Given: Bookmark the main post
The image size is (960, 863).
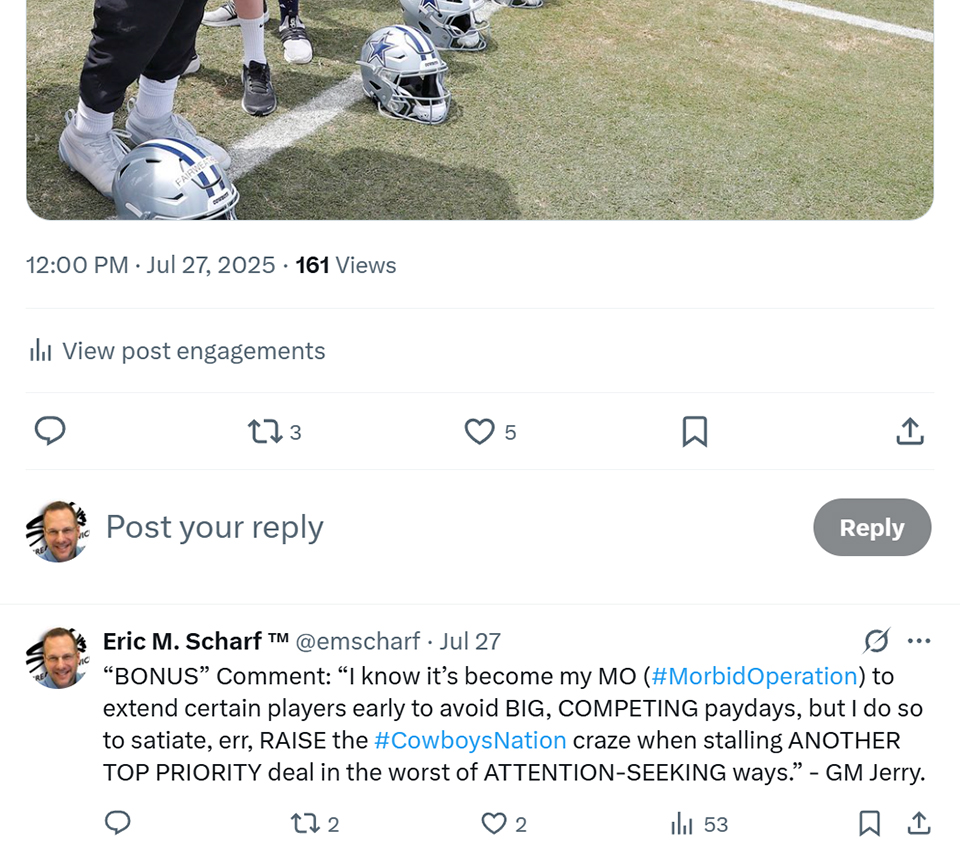Looking at the screenshot, I should (694, 432).
